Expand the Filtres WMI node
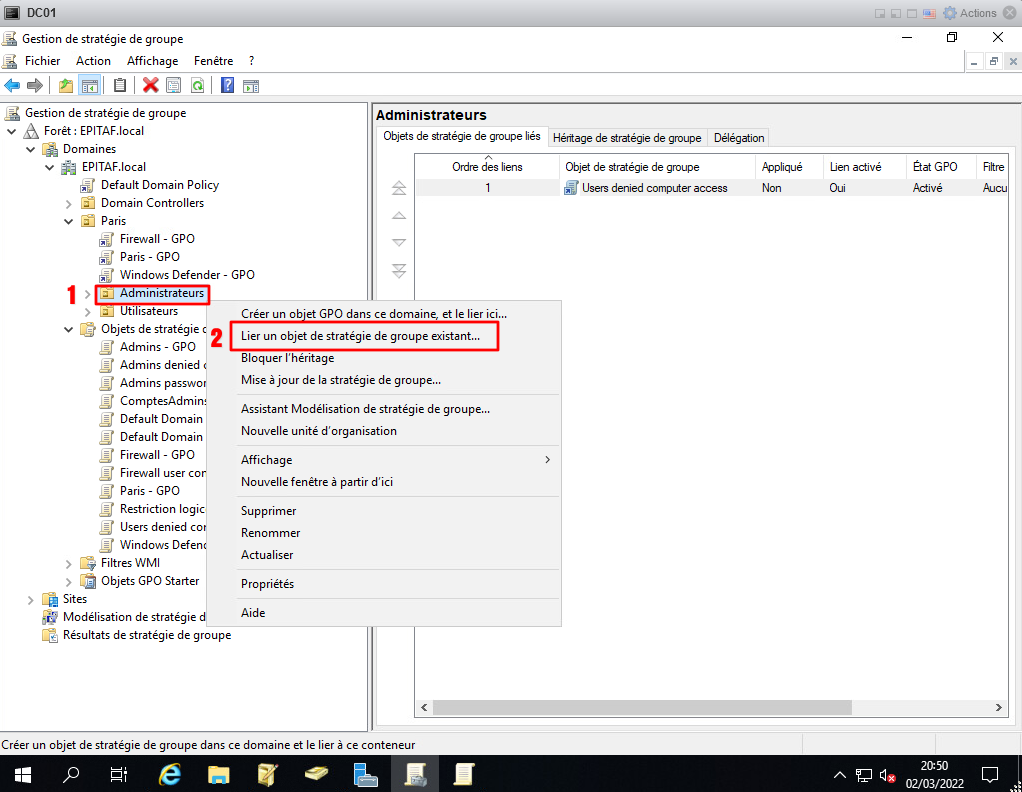 pos(69,563)
